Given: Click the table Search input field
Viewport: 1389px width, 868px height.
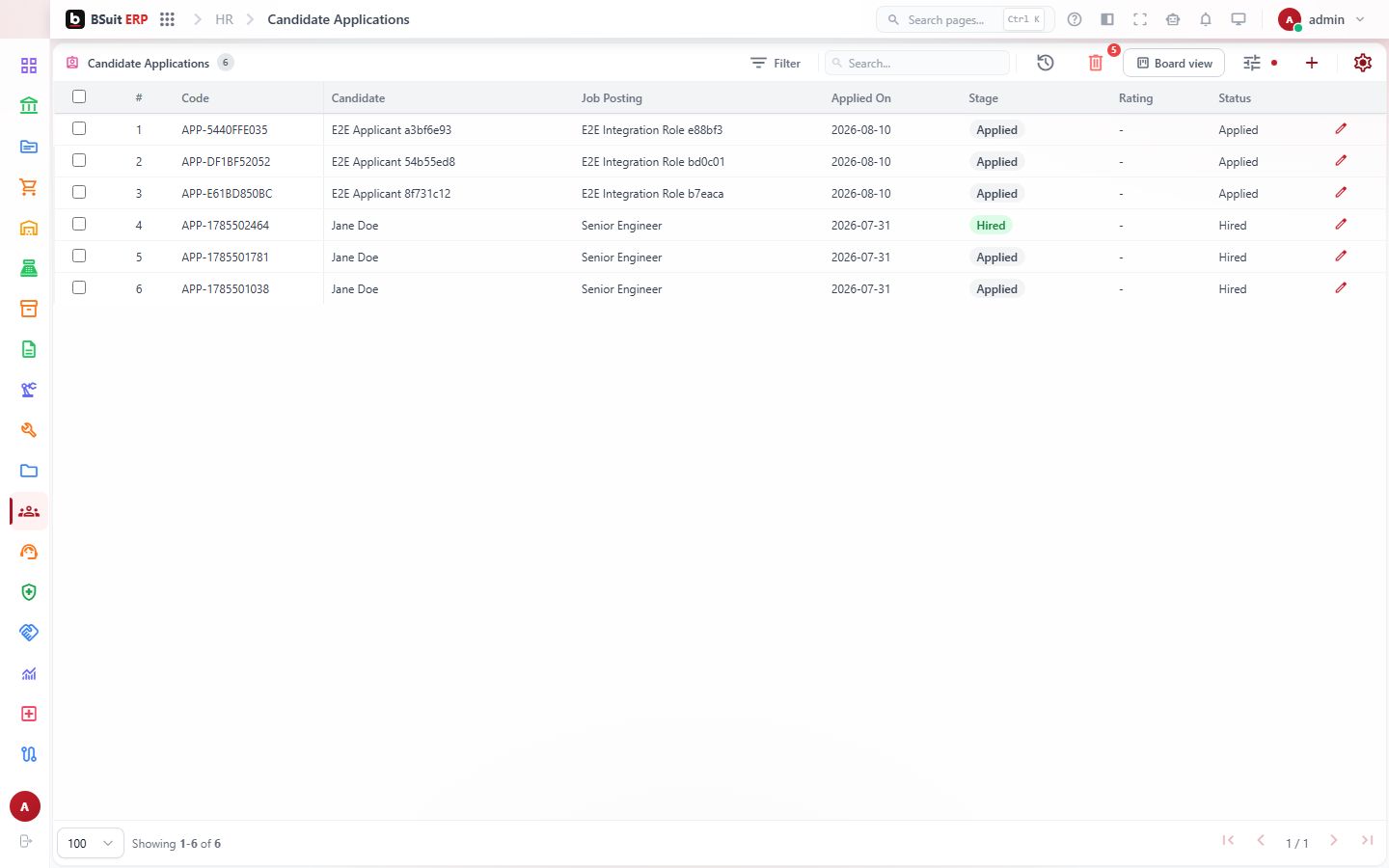Looking at the screenshot, I should coord(917,63).
